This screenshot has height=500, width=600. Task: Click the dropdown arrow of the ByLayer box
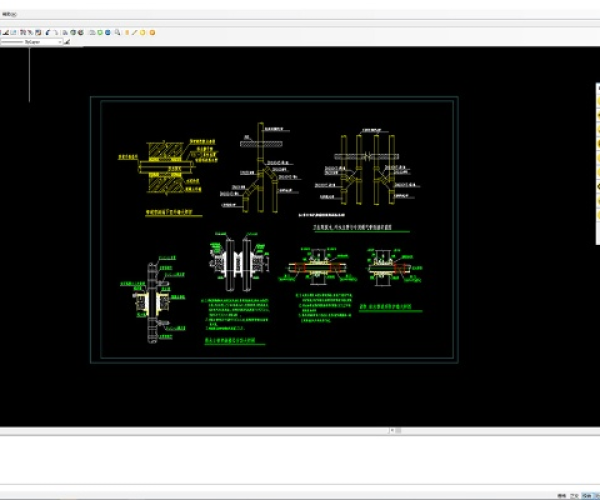[x=58, y=42]
